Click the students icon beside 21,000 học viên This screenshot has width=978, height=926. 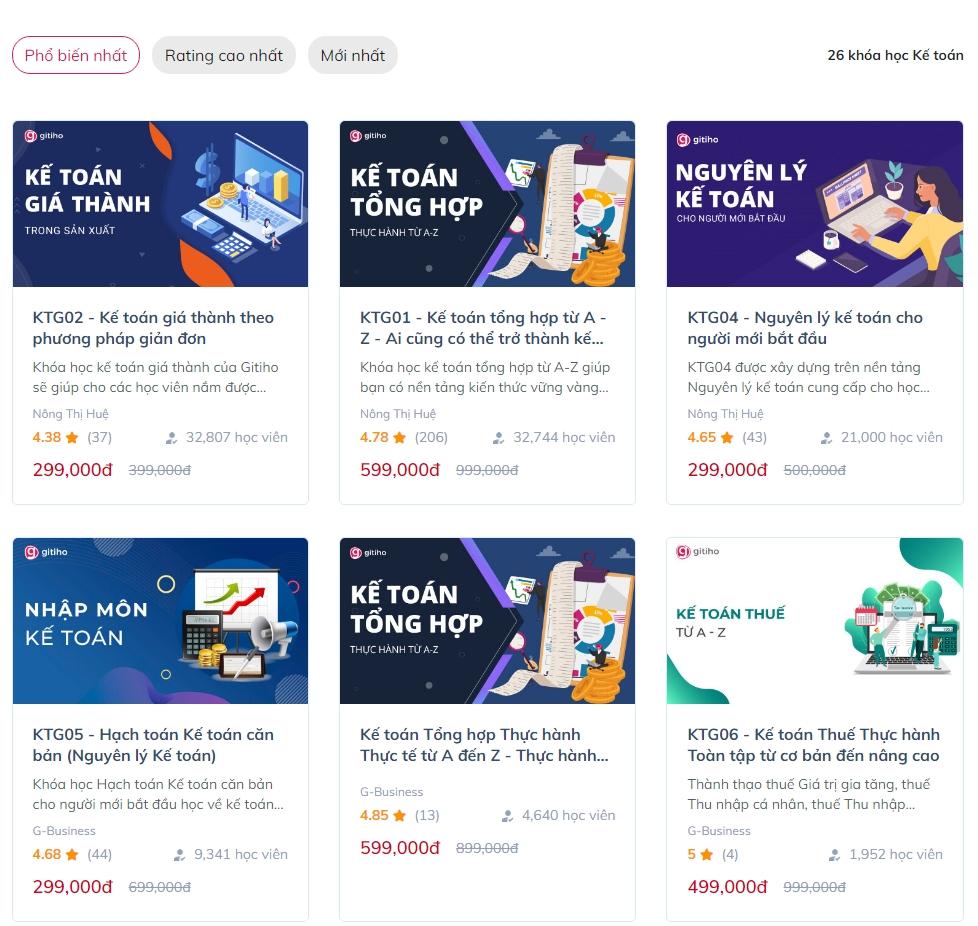point(827,438)
